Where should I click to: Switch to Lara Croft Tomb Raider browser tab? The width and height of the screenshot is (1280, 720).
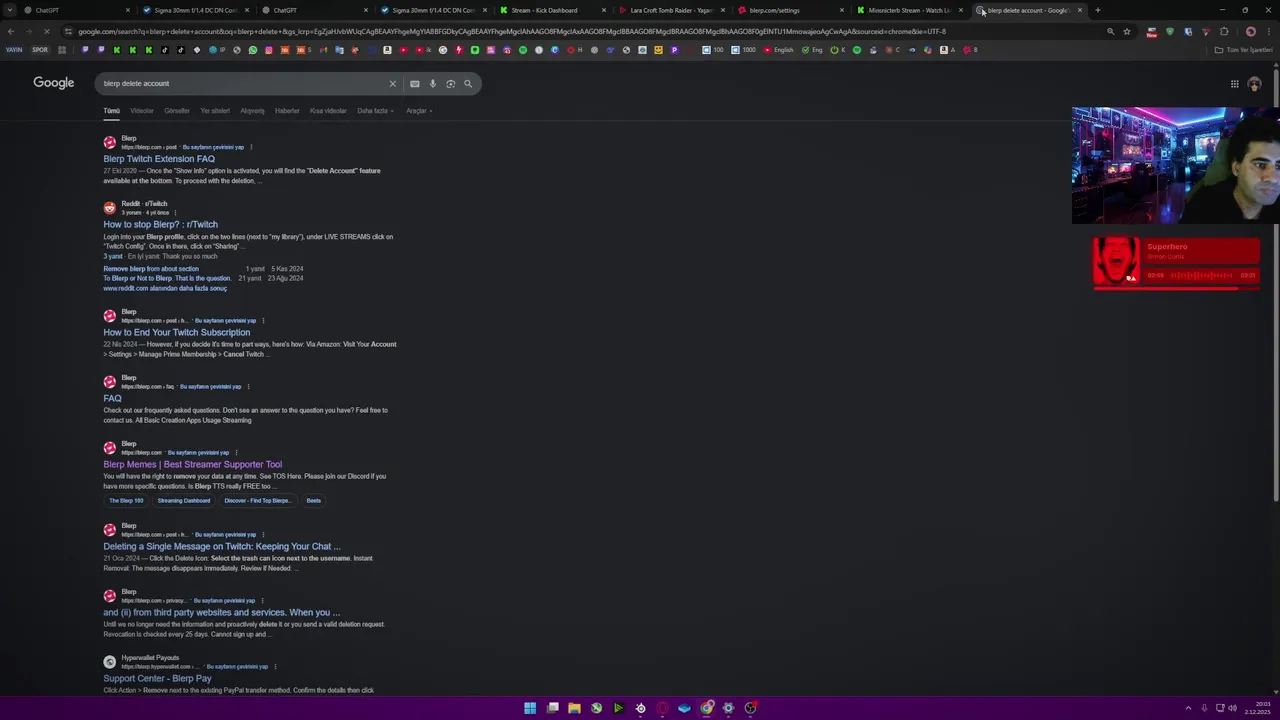[671, 10]
